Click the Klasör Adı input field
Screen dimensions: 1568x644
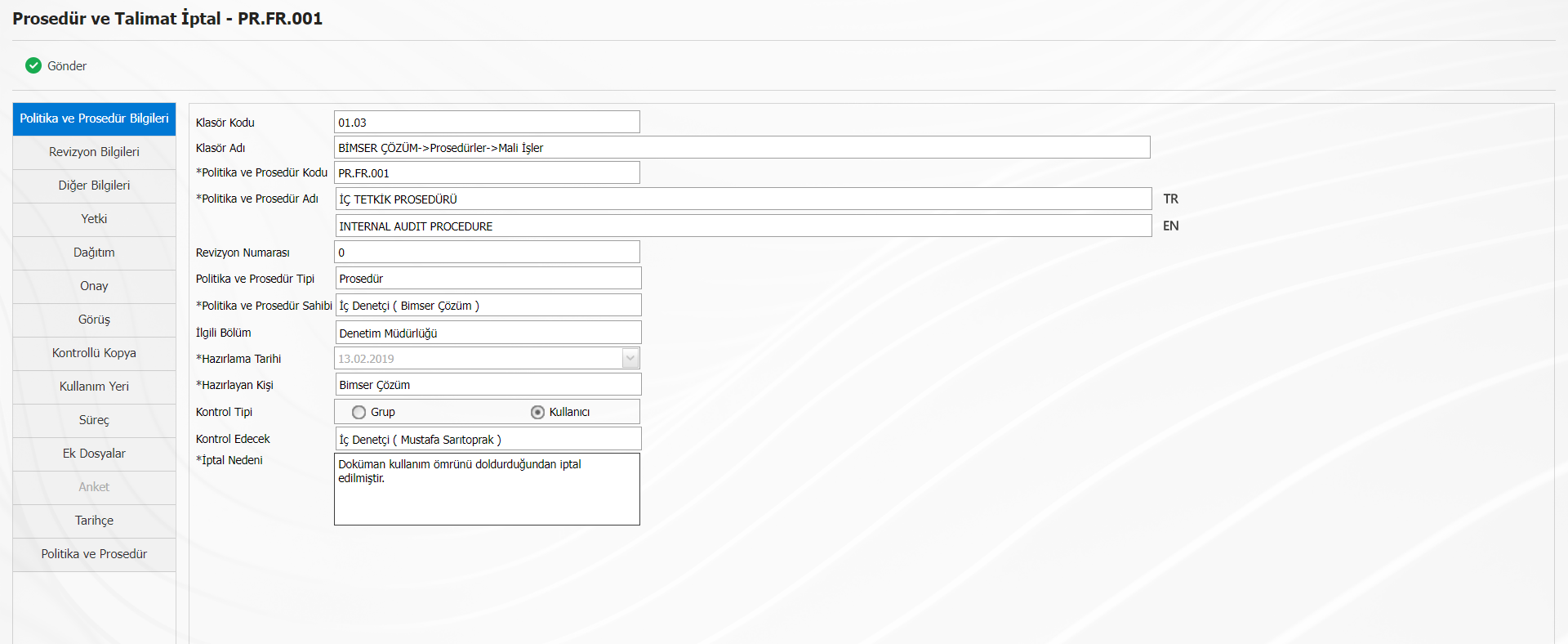click(x=742, y=147)
